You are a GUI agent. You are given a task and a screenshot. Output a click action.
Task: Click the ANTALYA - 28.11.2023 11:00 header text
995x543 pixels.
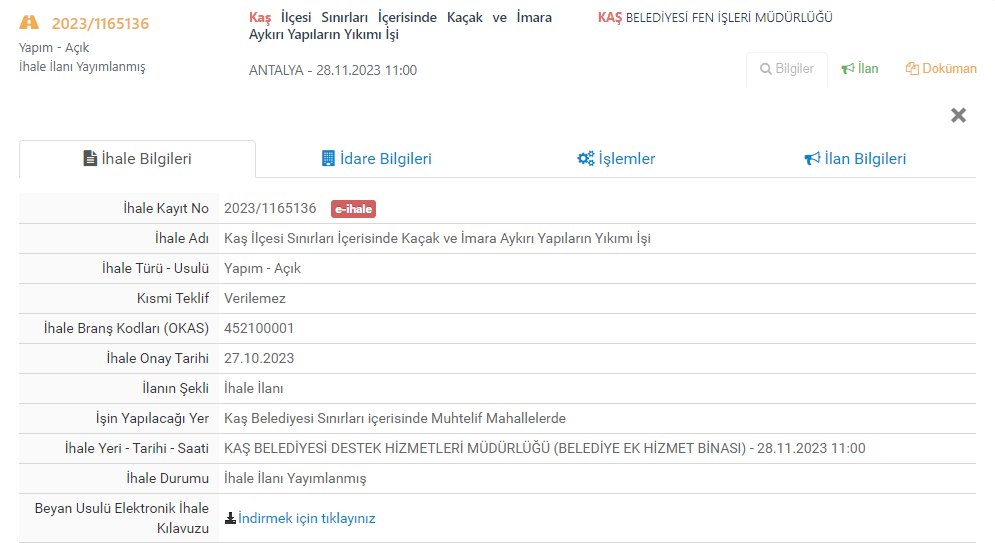pos(333,70)
